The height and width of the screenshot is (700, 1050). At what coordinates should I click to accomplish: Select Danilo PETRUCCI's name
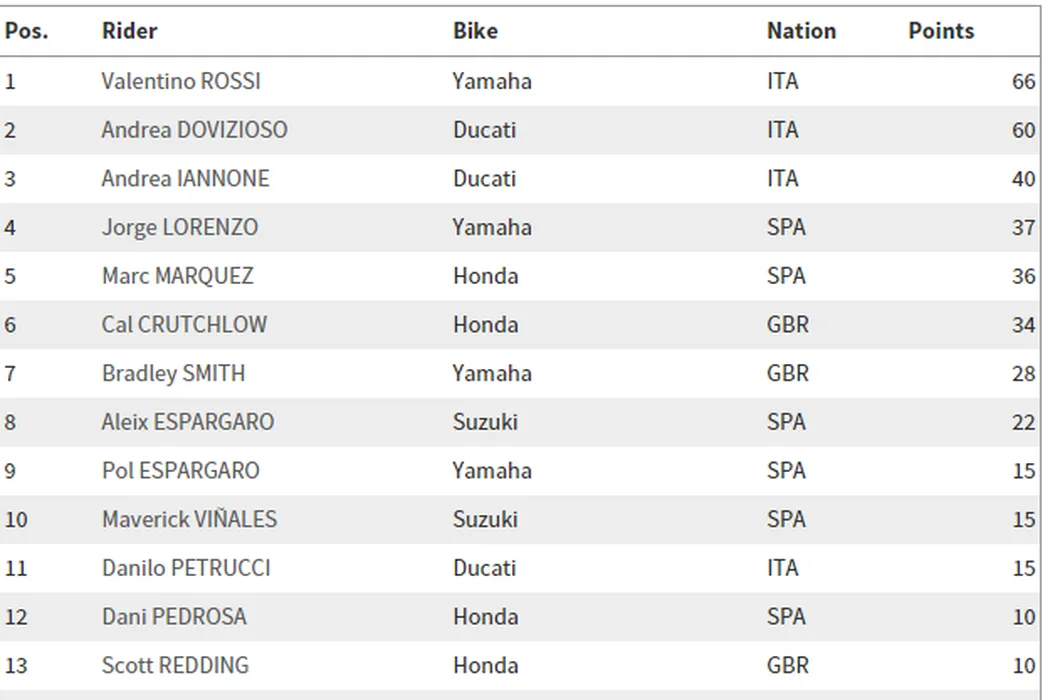point(186,568)
